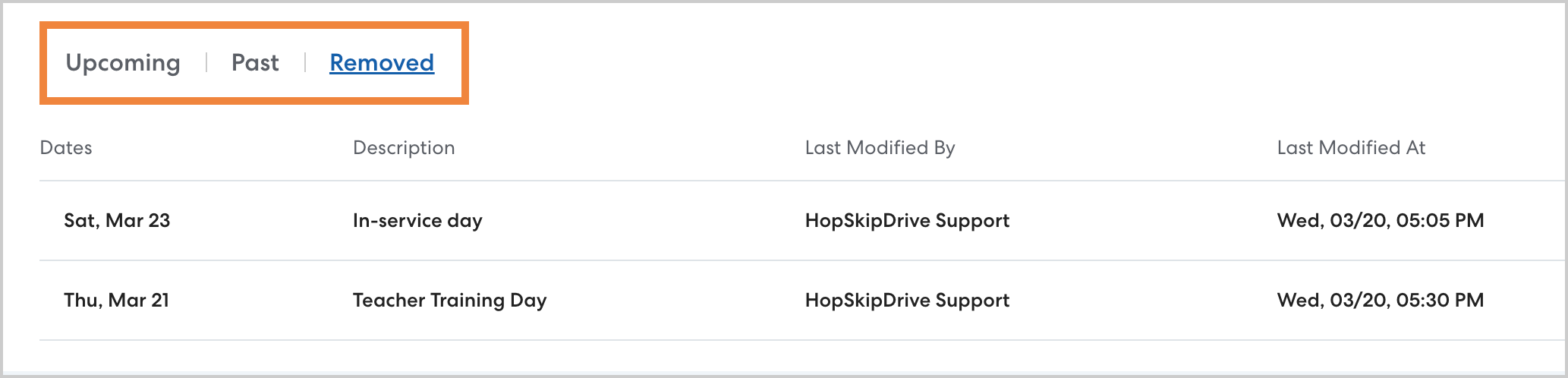Switch to the Upcoming tab
This screenshot has height=378, width=1568.
point(123,63)
